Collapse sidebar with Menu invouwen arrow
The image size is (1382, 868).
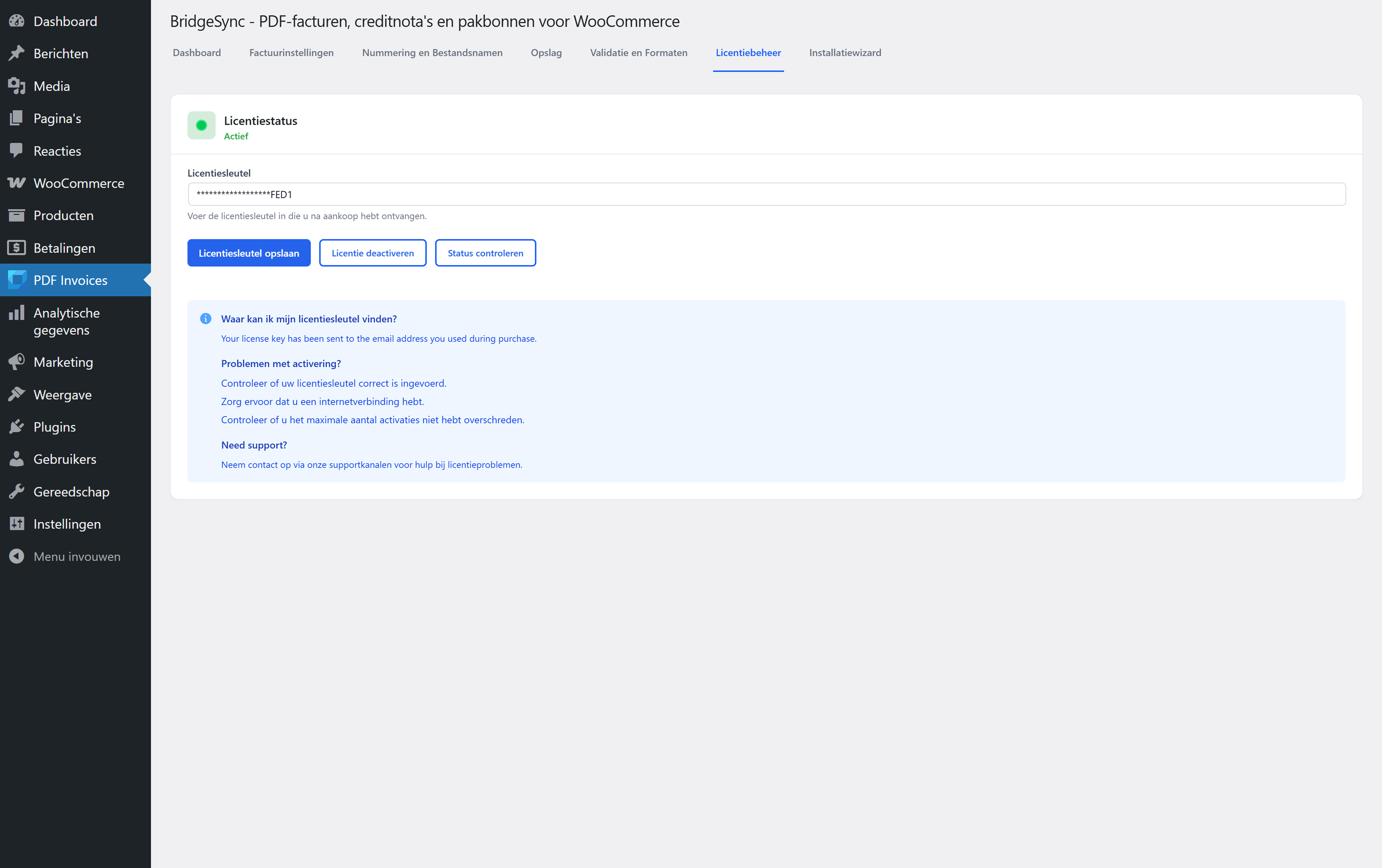click(17, 556)
